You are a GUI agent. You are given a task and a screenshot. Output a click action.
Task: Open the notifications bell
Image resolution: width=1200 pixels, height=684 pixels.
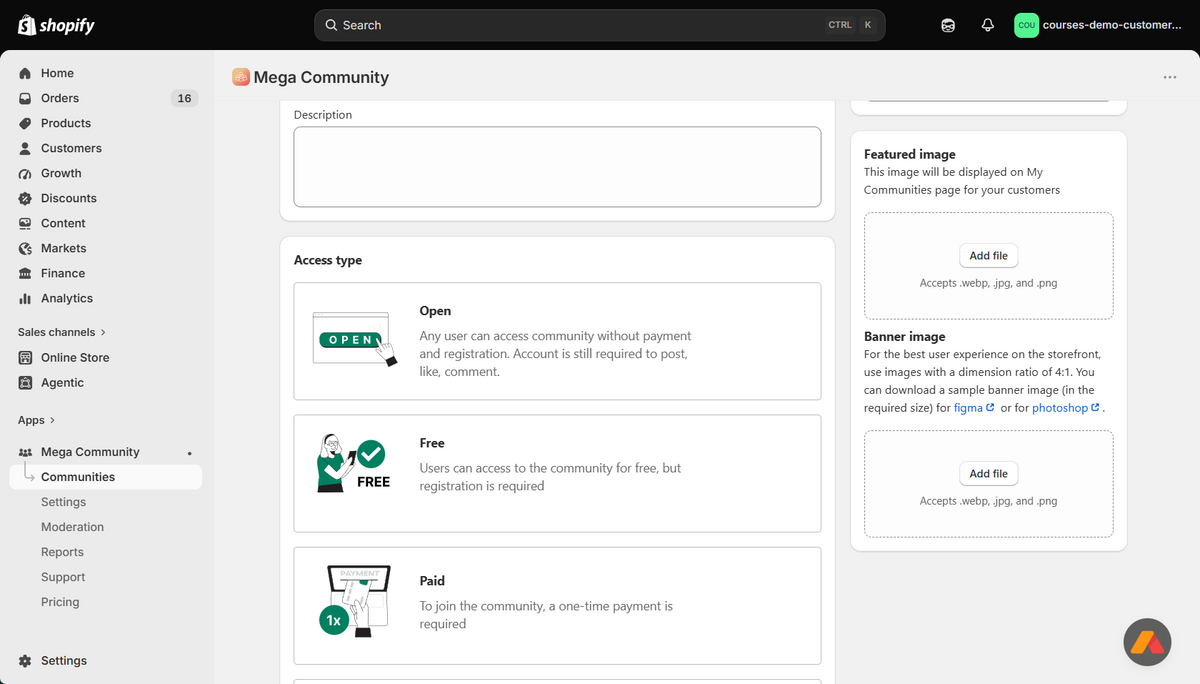click(x=988, y=25)
